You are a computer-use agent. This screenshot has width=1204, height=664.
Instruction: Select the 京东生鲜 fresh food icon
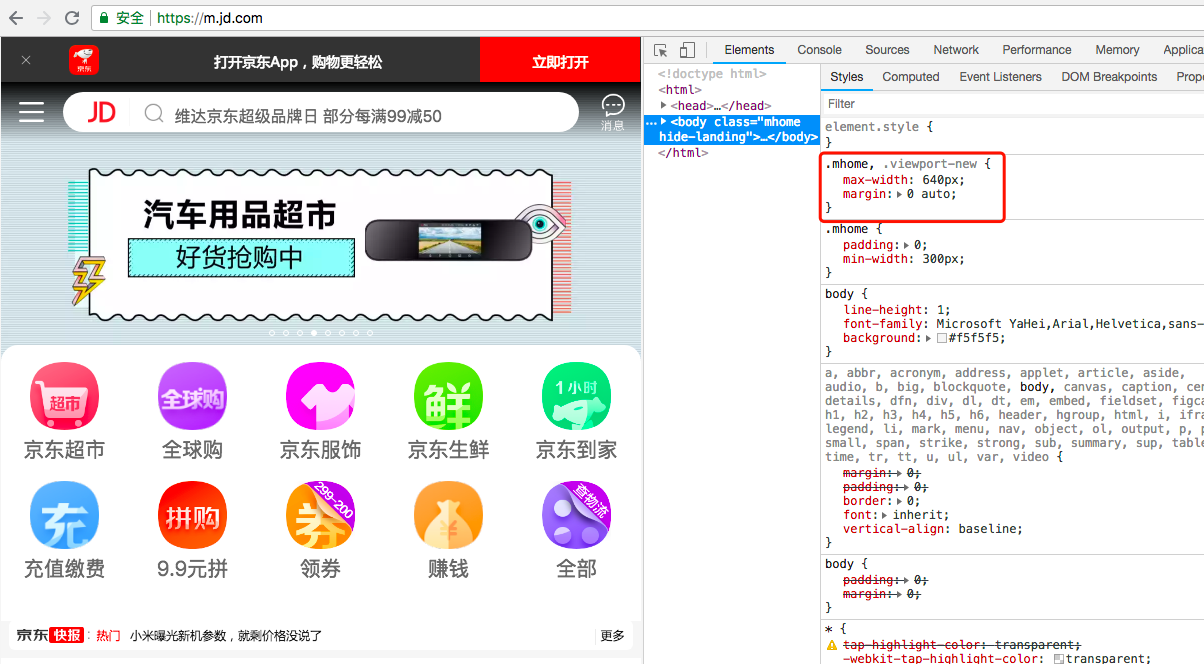pos(448,397)
